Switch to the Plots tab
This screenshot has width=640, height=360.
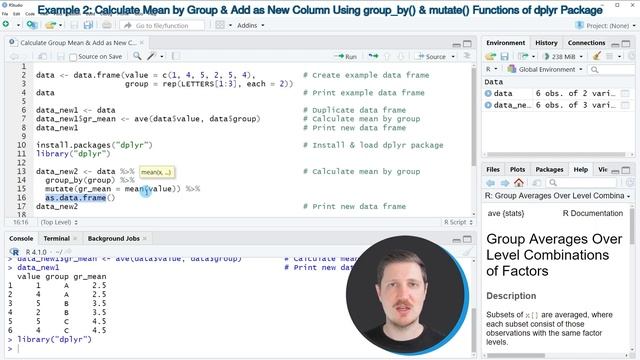(x=517, y=169)
